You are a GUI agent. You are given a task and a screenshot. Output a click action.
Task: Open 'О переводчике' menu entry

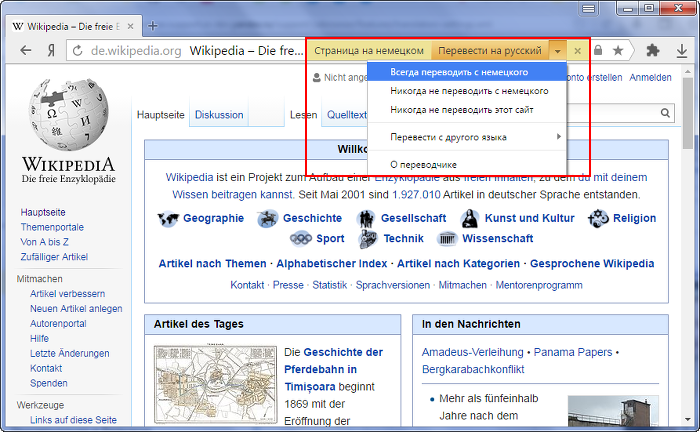click(x=467, y=165)
